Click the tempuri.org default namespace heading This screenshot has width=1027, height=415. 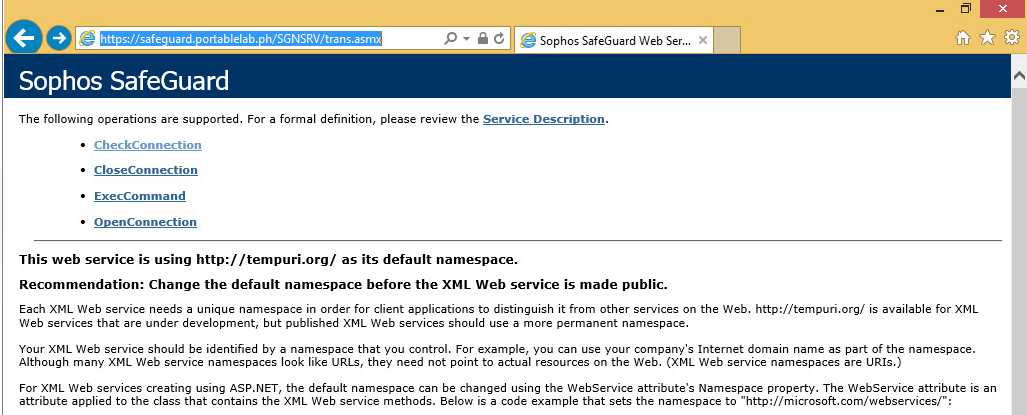coord(269,260)
